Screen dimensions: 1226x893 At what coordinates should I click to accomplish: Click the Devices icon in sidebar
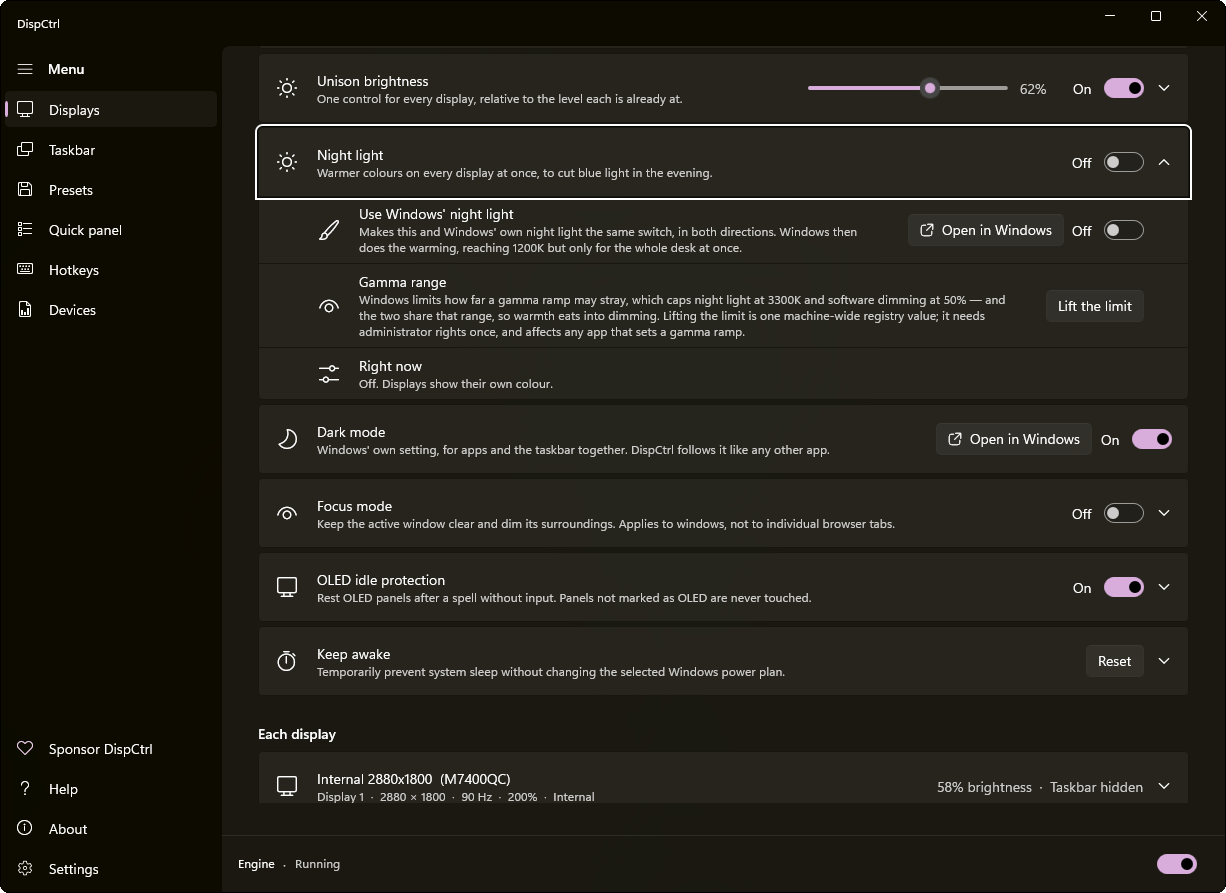(26, 310)
